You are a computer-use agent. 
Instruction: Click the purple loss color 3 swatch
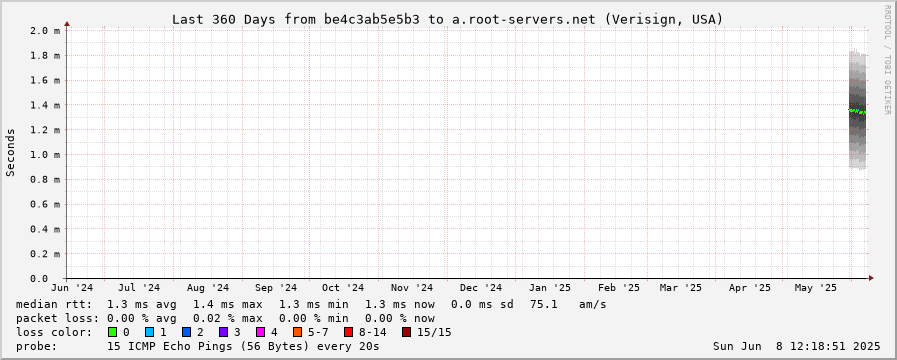pyautogui.click(x=223, y=332)
